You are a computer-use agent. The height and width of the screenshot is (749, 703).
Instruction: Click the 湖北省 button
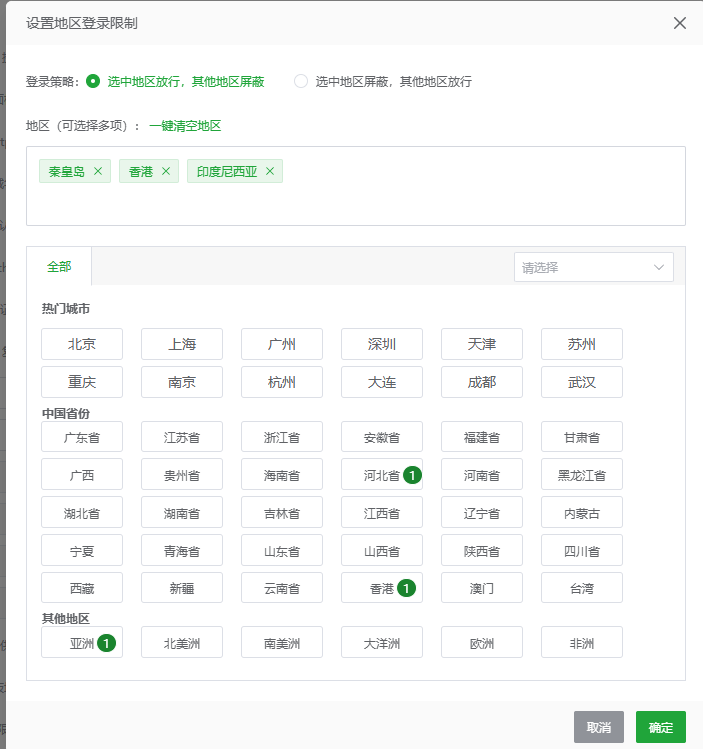pyautogui.click(x=82, y=513)
